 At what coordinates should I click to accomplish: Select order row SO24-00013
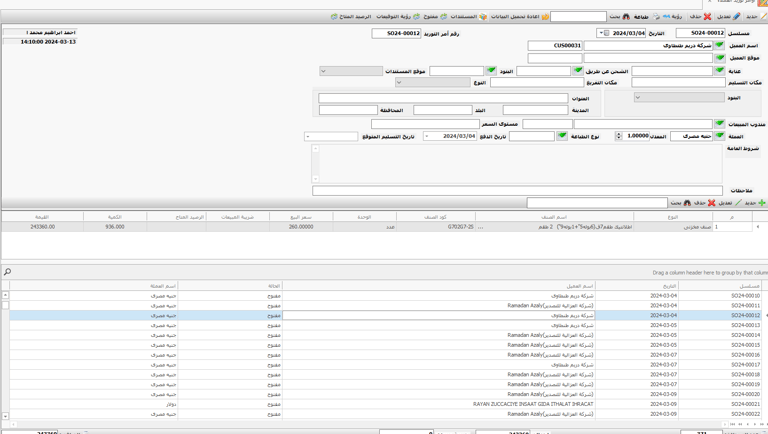(385, 325)
